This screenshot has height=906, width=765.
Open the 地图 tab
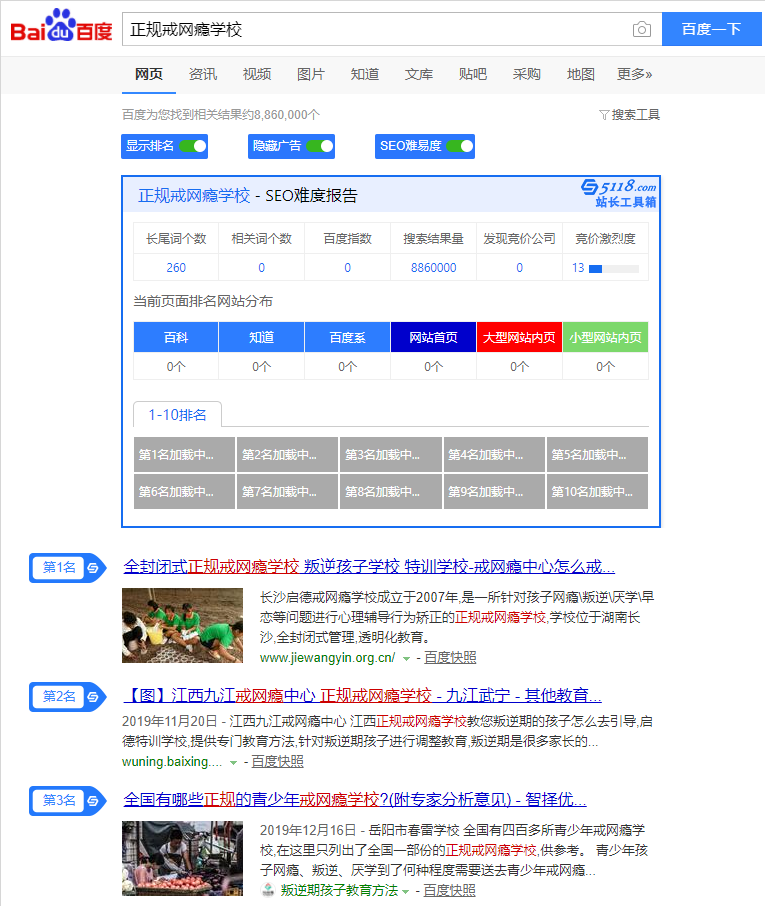point(581,75)
